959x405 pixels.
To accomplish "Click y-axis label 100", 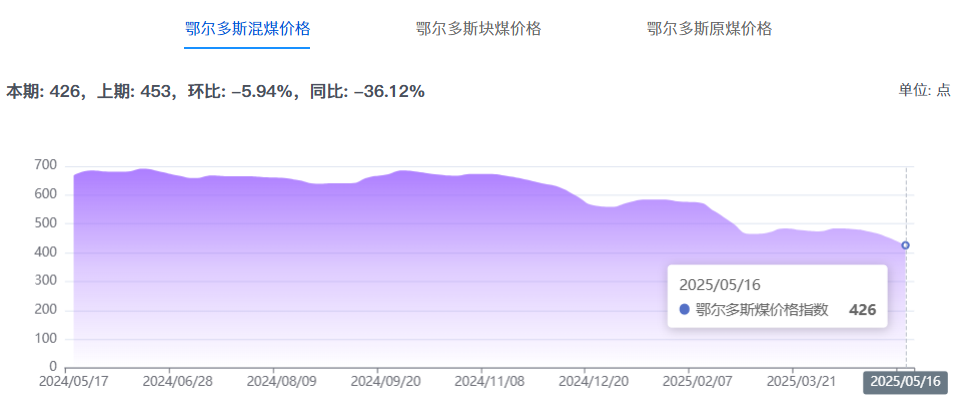I will click(x=46, y=339).
